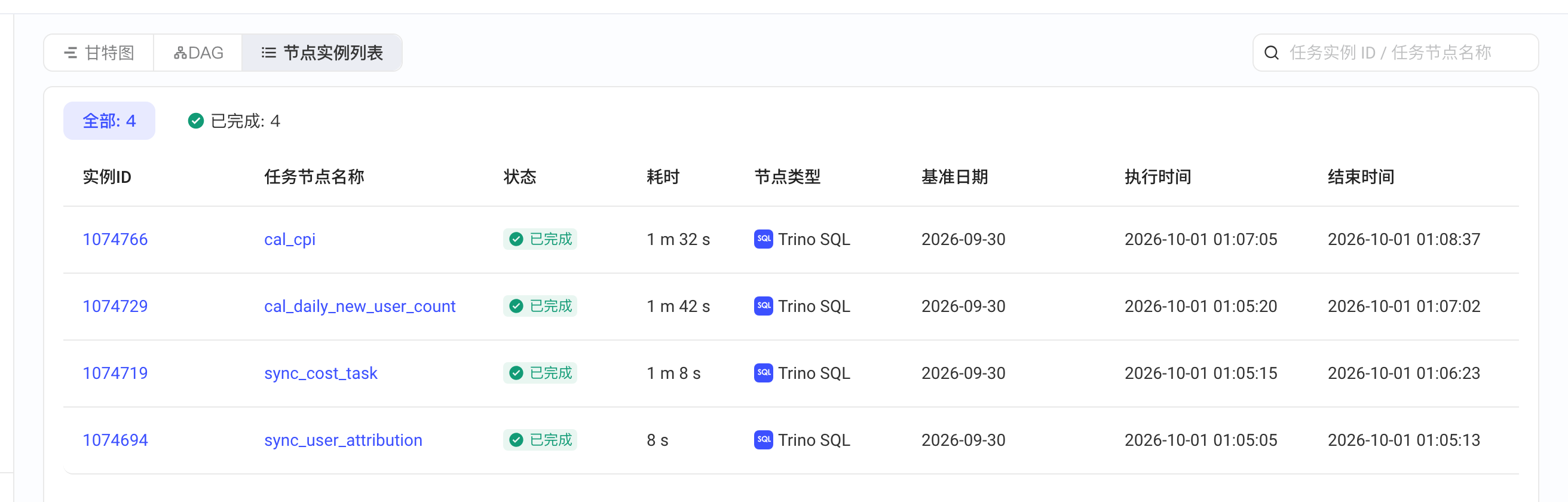Click the 任务节点名称 column header
1568x502 pixels.
314,177
